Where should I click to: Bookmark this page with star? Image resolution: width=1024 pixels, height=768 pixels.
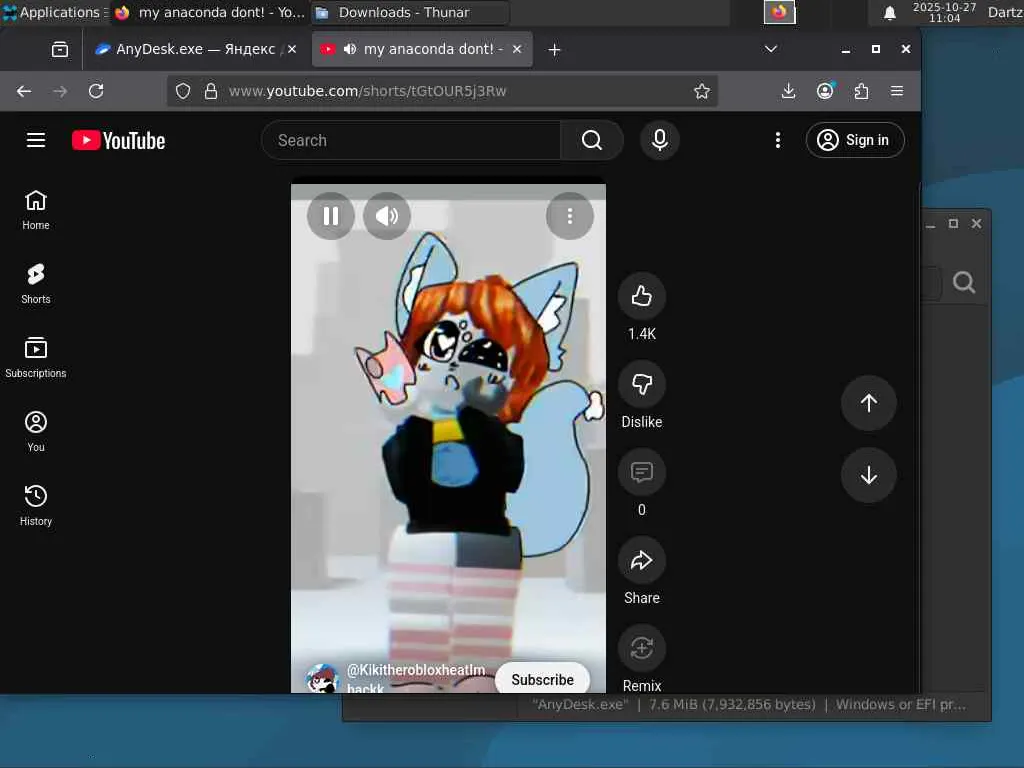[x=702, y=91]
